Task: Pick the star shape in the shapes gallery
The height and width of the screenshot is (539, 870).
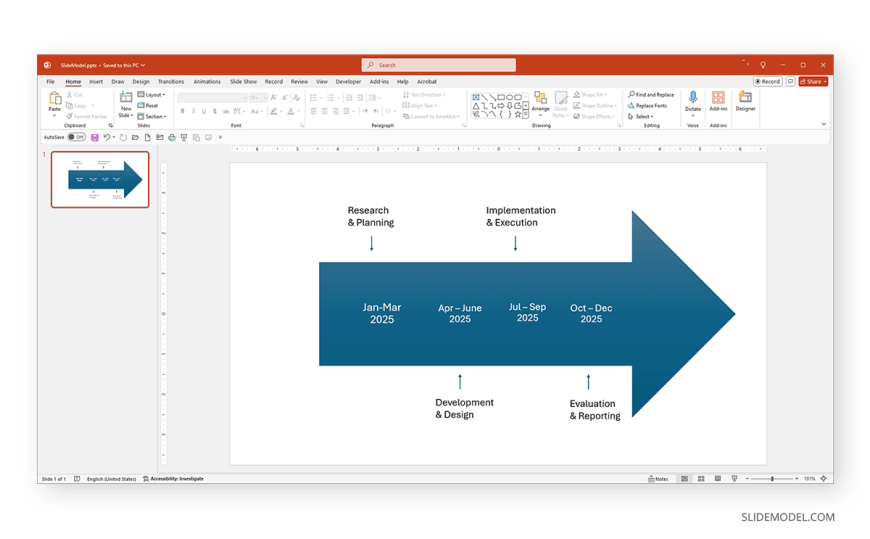Action: [518, 114]
